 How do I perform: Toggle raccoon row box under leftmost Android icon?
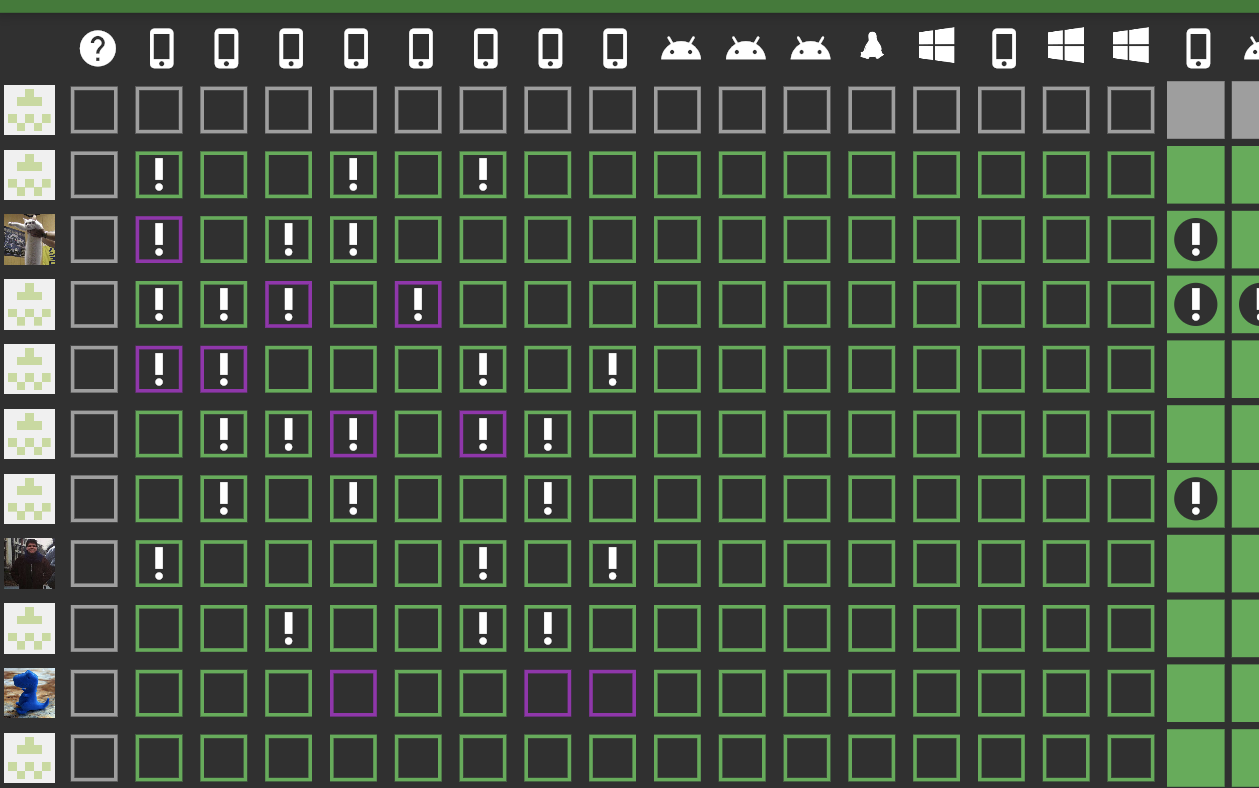pos(678,239)
